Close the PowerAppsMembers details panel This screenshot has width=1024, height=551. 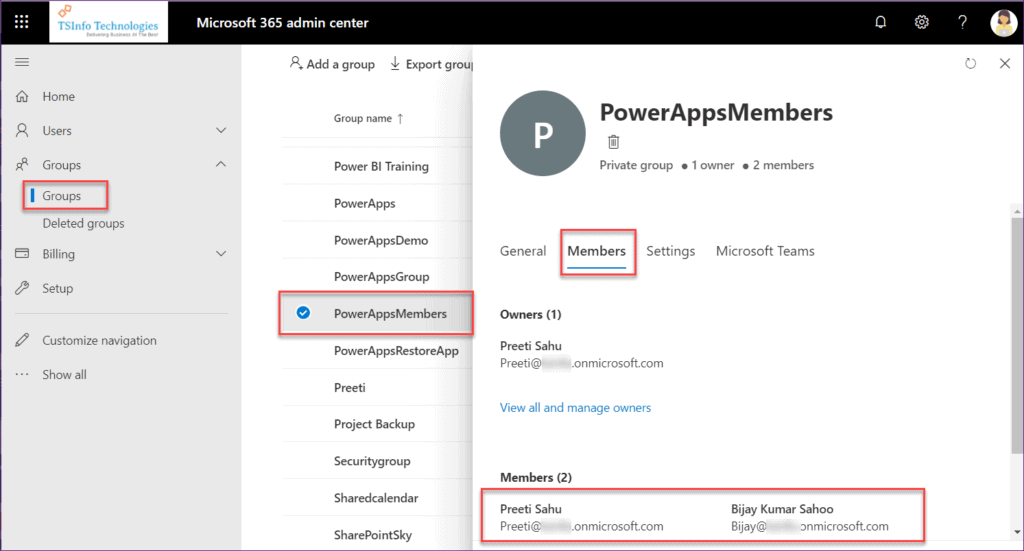click(x=1004, y=63)
